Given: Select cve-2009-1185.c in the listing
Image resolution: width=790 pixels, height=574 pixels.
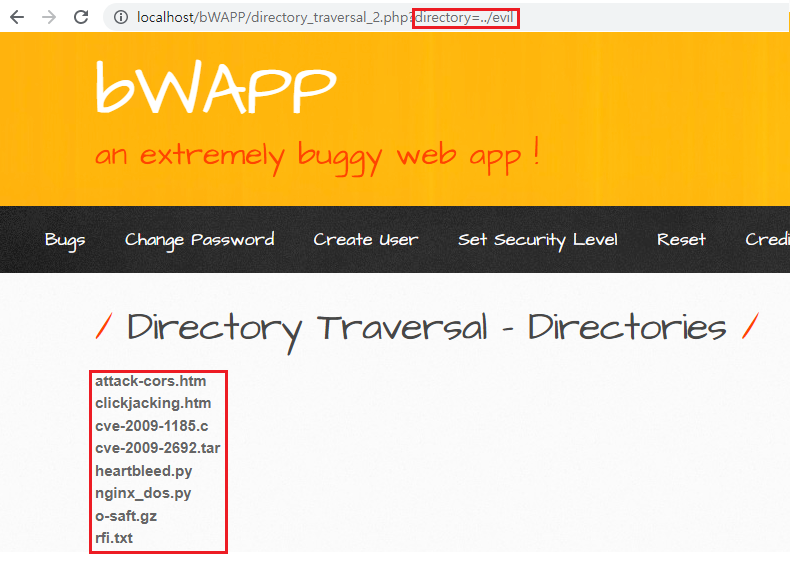Looking at the screenshot, I should pyautogui.click(x=152, y=426).
